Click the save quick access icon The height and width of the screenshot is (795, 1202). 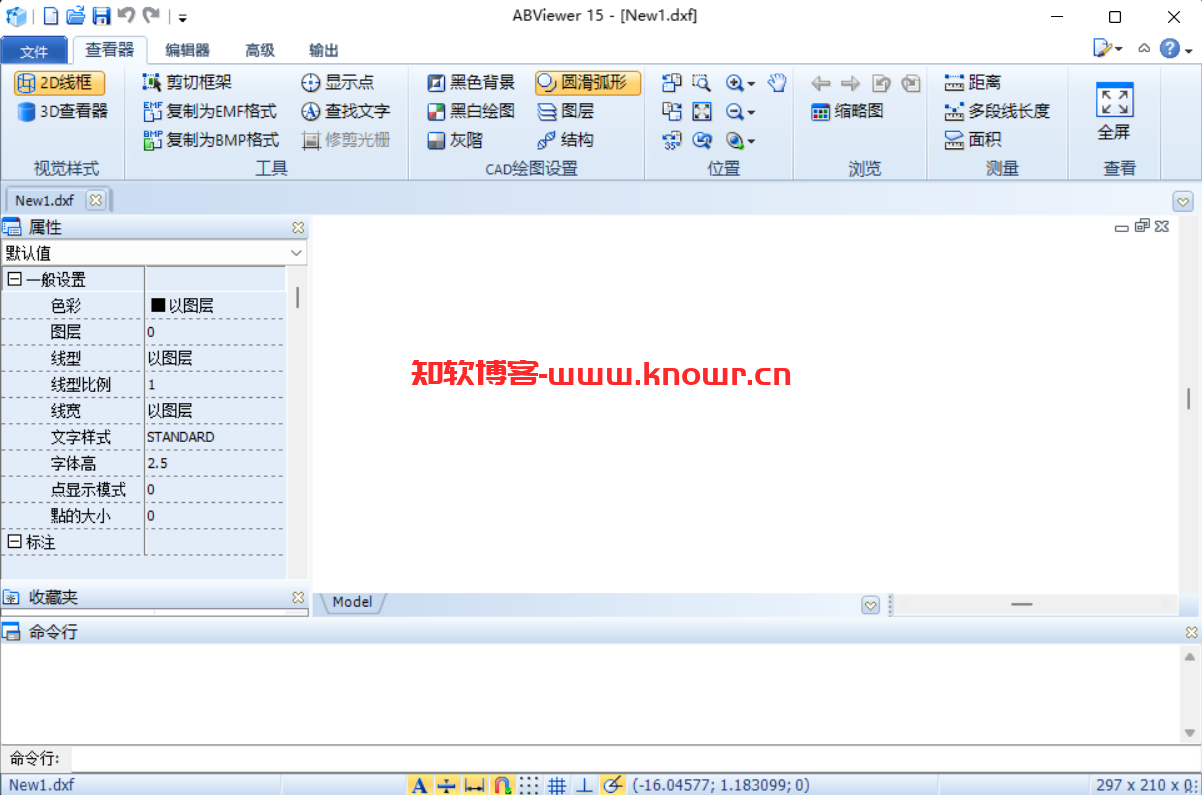coord(101,15)
